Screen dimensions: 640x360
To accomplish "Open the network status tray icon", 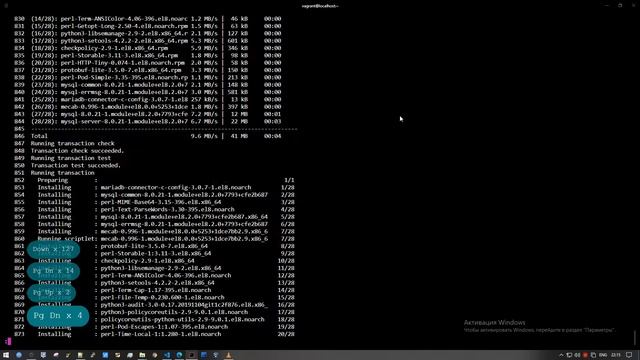I will click(x=569, y=356).
